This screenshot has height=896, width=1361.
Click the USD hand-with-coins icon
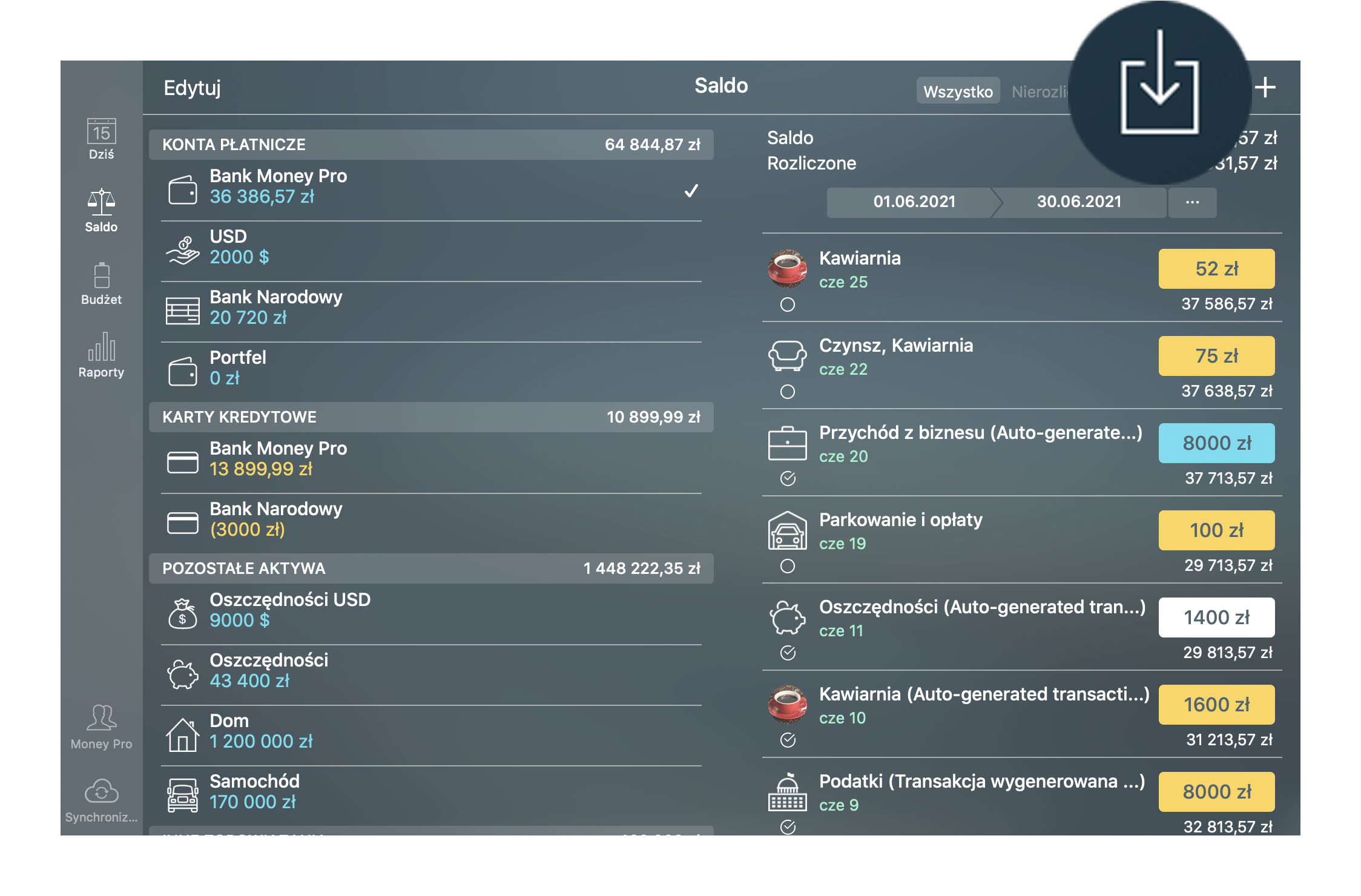182,251
